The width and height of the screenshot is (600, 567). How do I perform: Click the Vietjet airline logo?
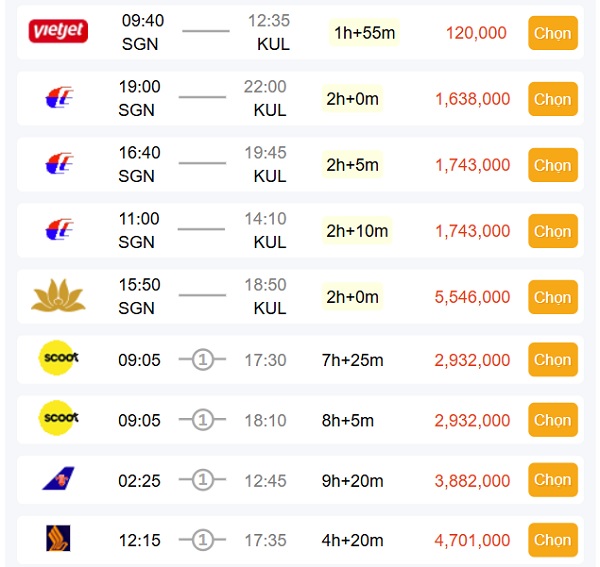(x=58, y=32)
